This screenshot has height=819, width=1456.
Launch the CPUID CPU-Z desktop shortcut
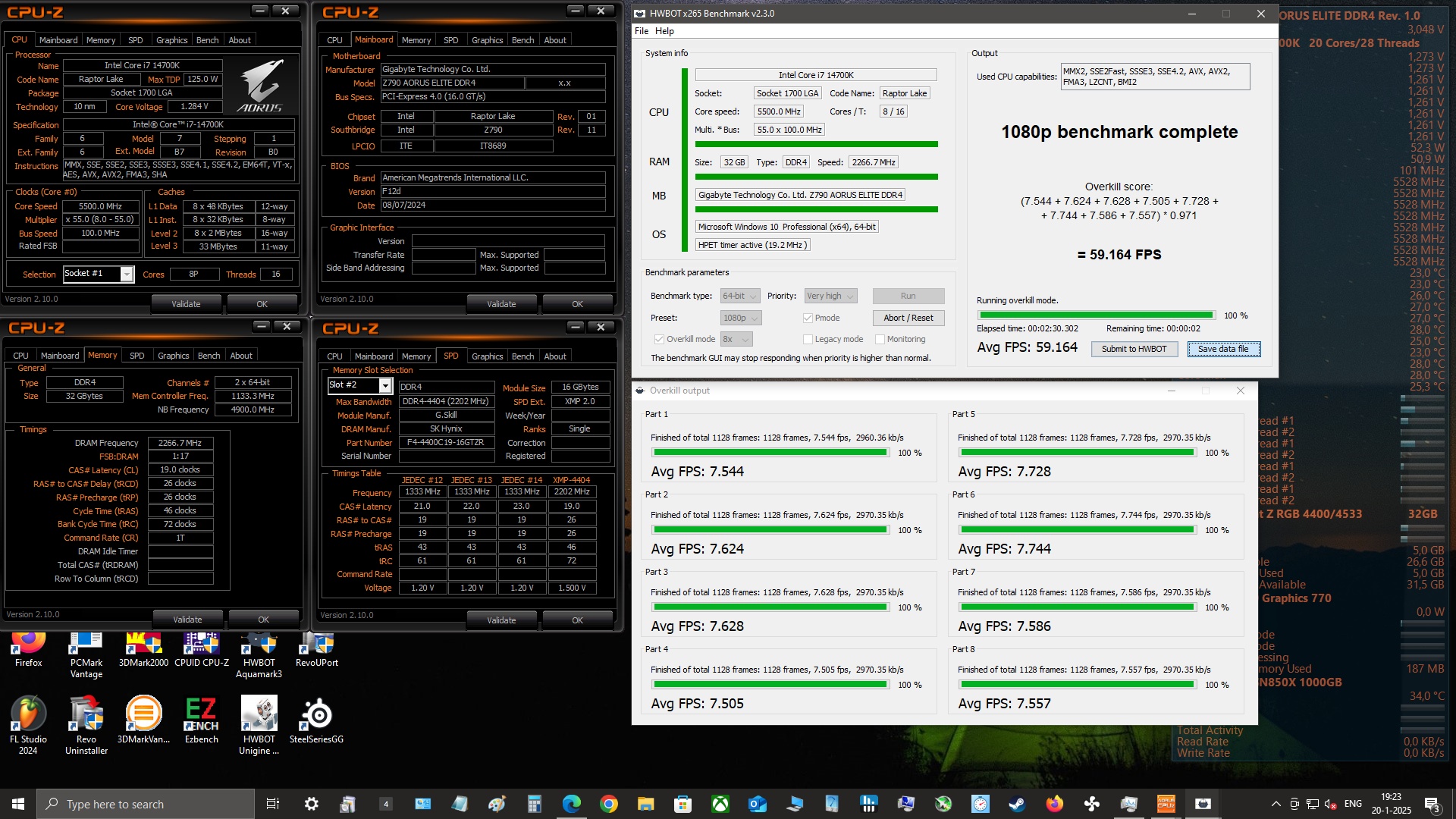[x=202, y=651]
